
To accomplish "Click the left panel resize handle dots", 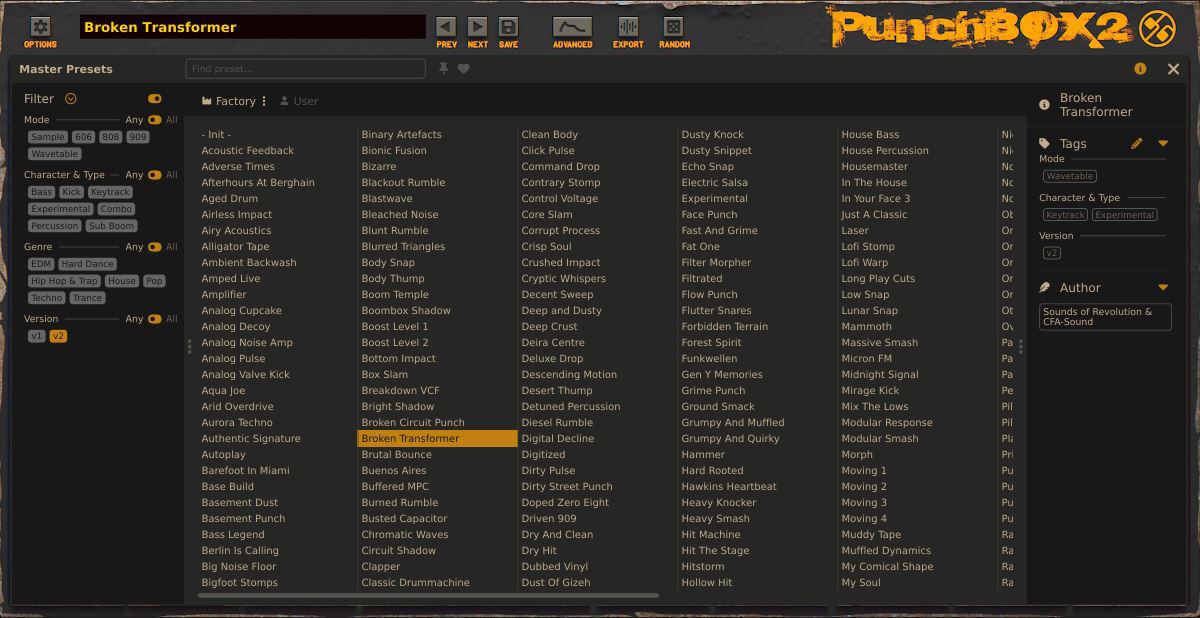I will pyautogui.click(x=189, y=347).
